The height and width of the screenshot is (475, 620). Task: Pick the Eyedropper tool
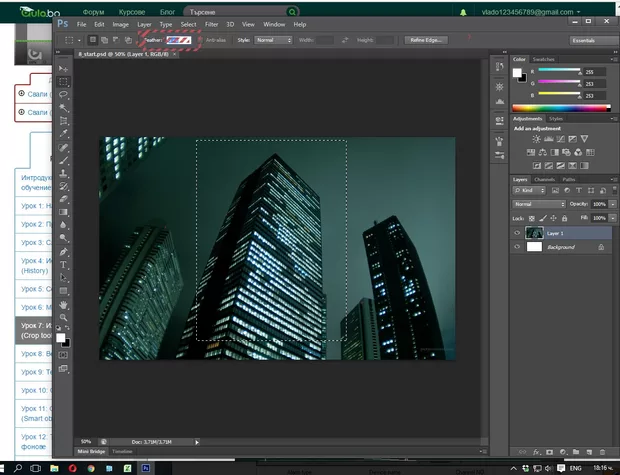(x=64, y=133)
